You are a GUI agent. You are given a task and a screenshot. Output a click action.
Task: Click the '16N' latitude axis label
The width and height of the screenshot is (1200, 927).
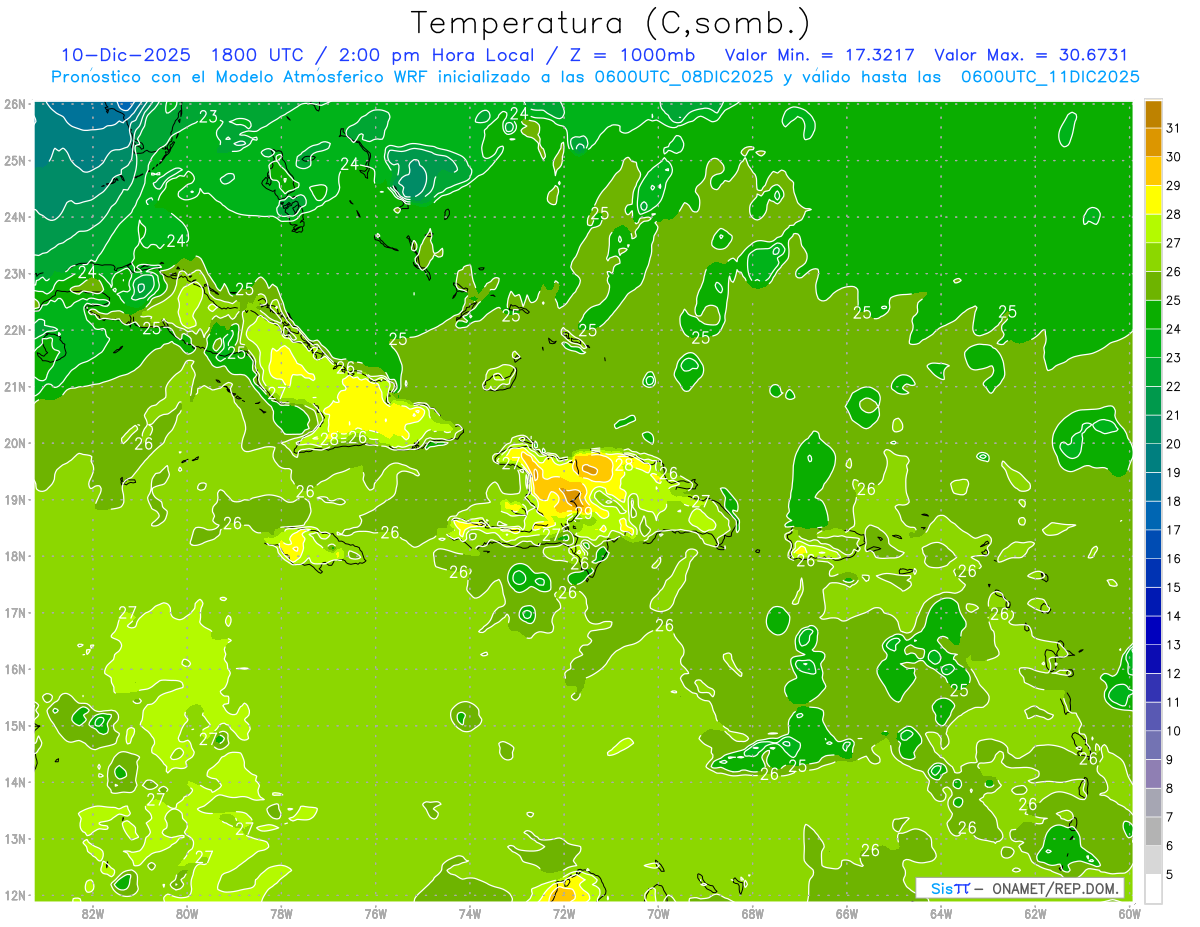pos(15,670)
